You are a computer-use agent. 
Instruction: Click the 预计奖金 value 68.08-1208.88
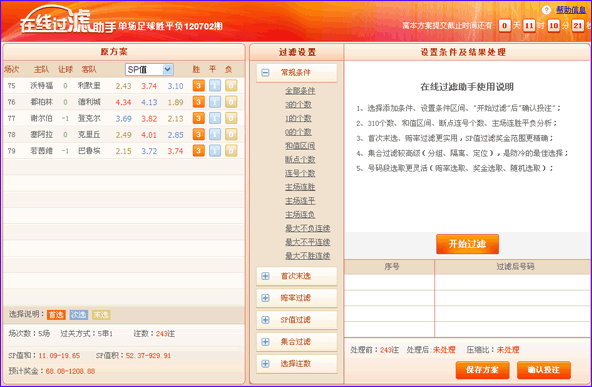click(x=70, y=372)
